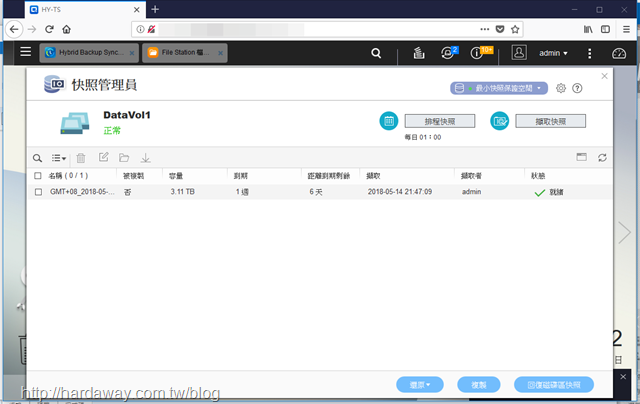Sort by the 到期 column header
Image resolution: width=640 pixels, height=404 pixels.
pyautogui.click(x=241, y=176)
